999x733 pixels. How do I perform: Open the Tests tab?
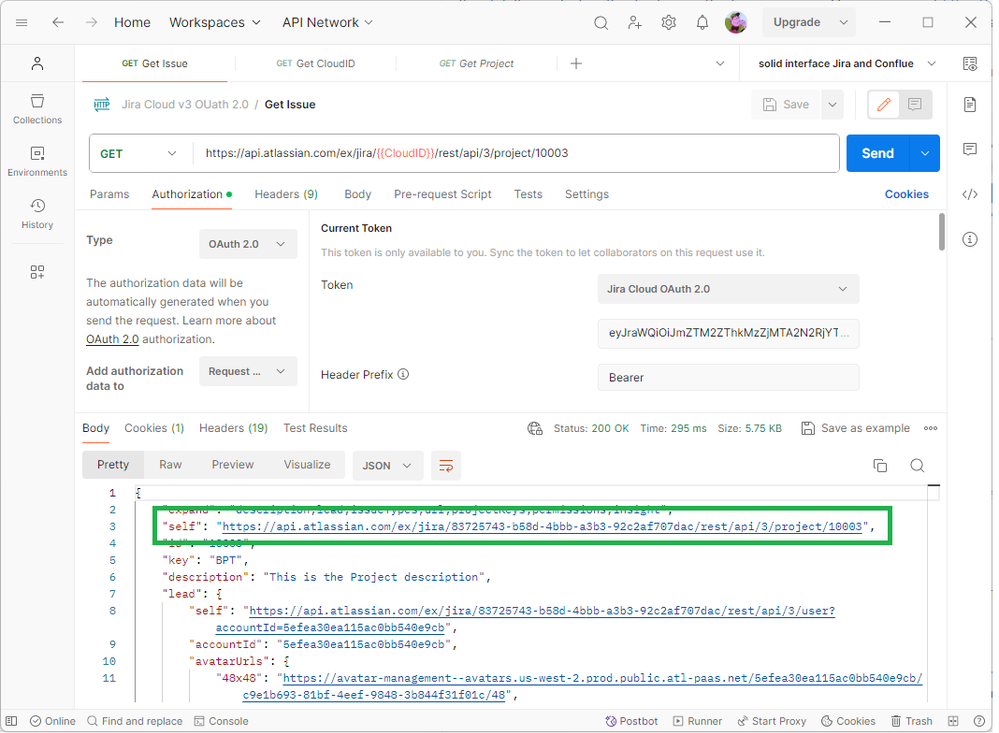[528, 194]
